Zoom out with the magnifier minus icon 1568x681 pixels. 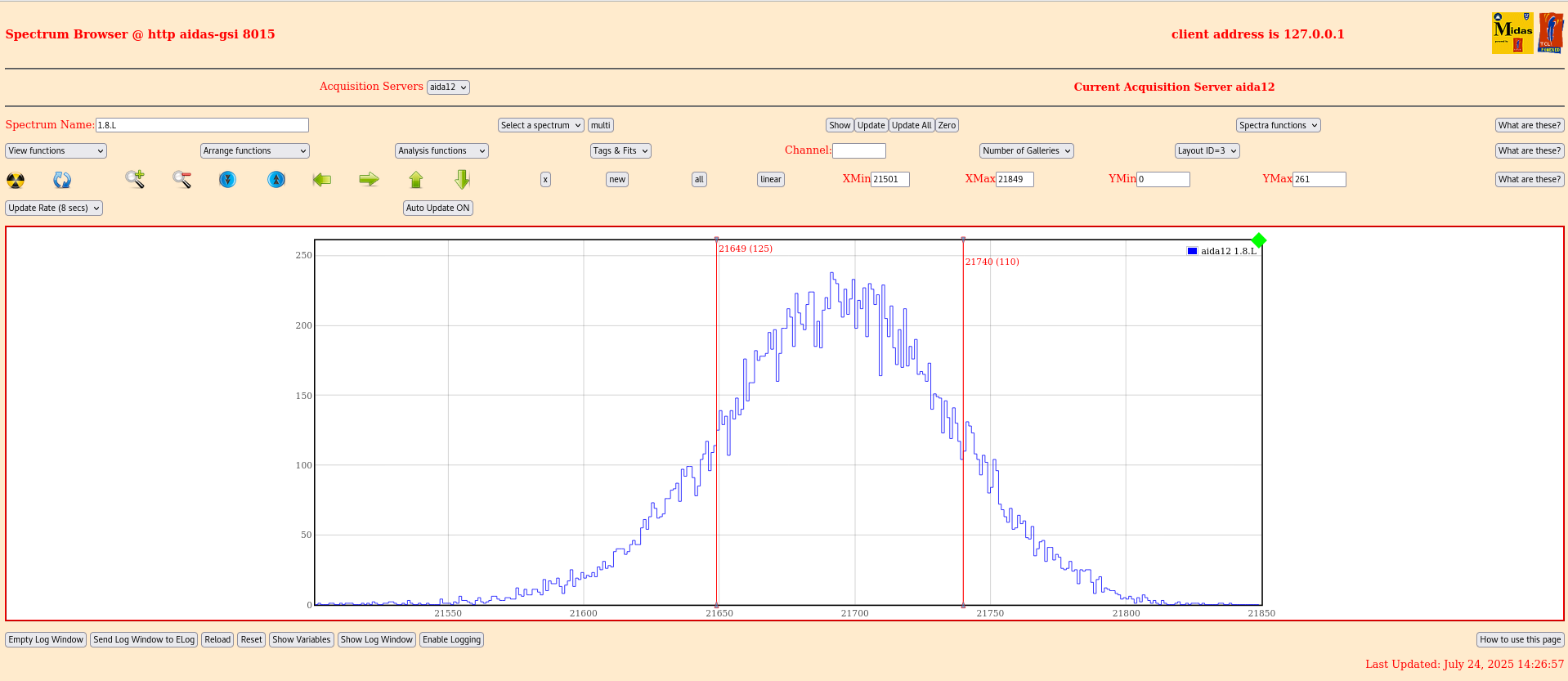pyautogui.click(x=181, y=179)
